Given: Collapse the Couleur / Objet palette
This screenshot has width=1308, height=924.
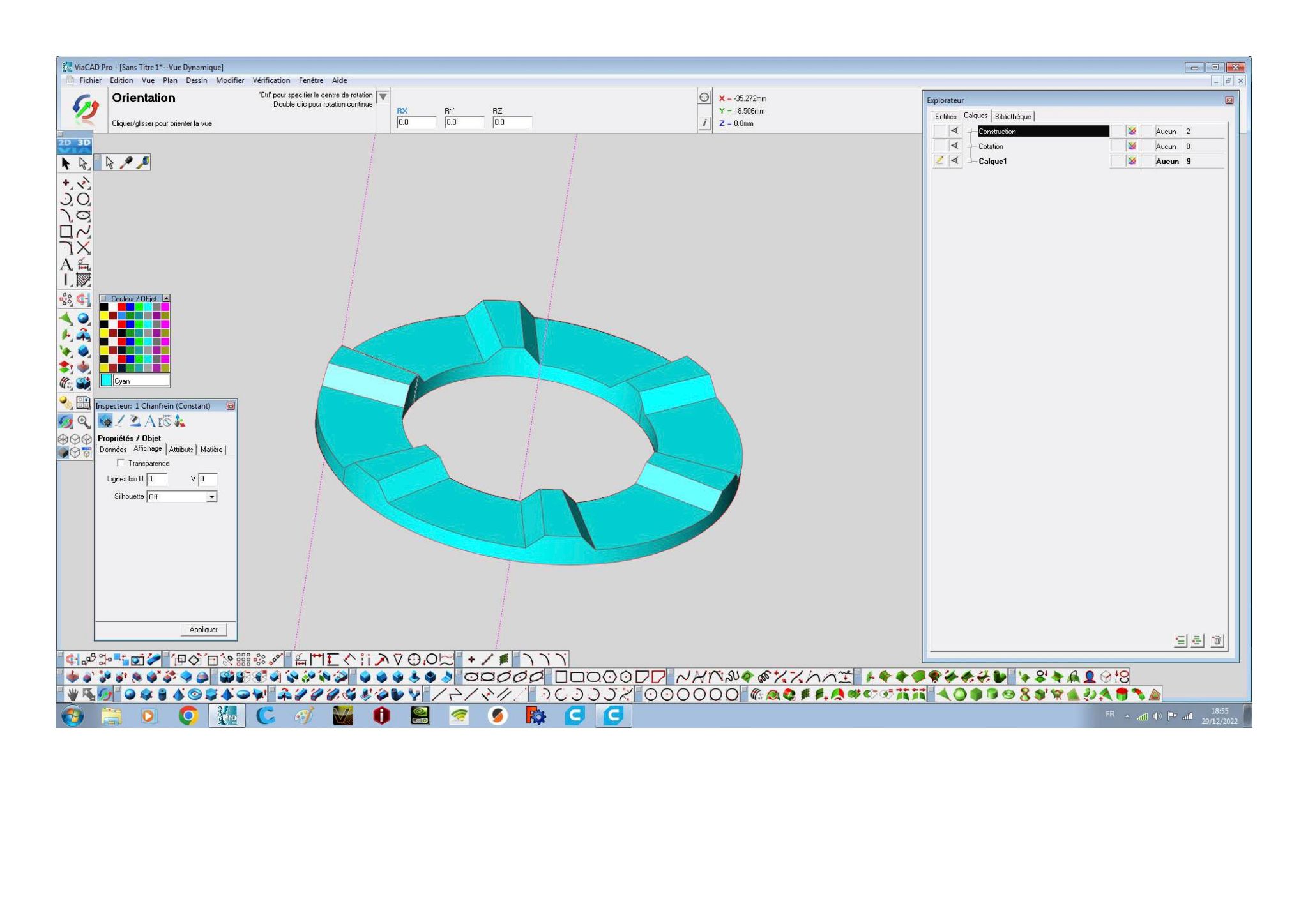Looking at the screenshot, I should click(166, 298).
